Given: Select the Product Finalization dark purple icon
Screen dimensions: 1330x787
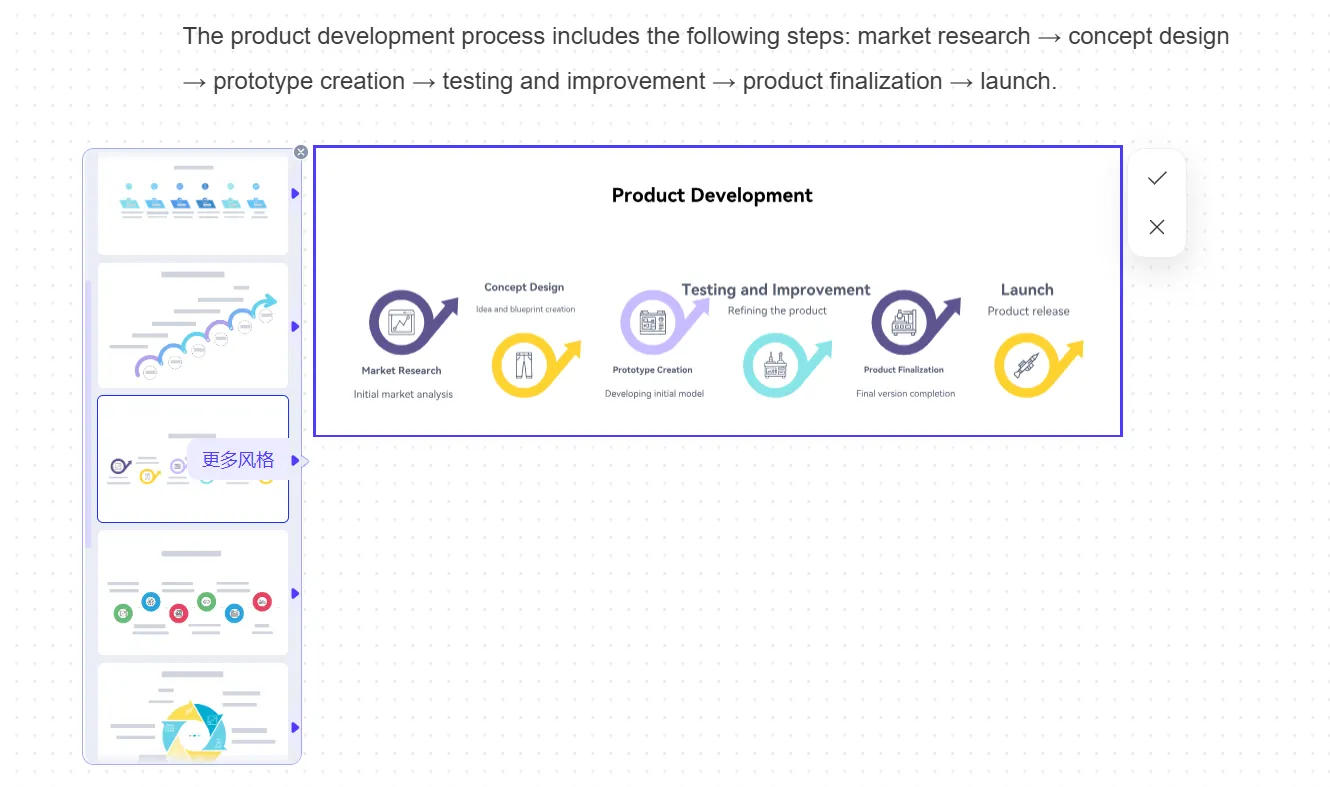Looking at the screenshot, I should pos(904,322).
